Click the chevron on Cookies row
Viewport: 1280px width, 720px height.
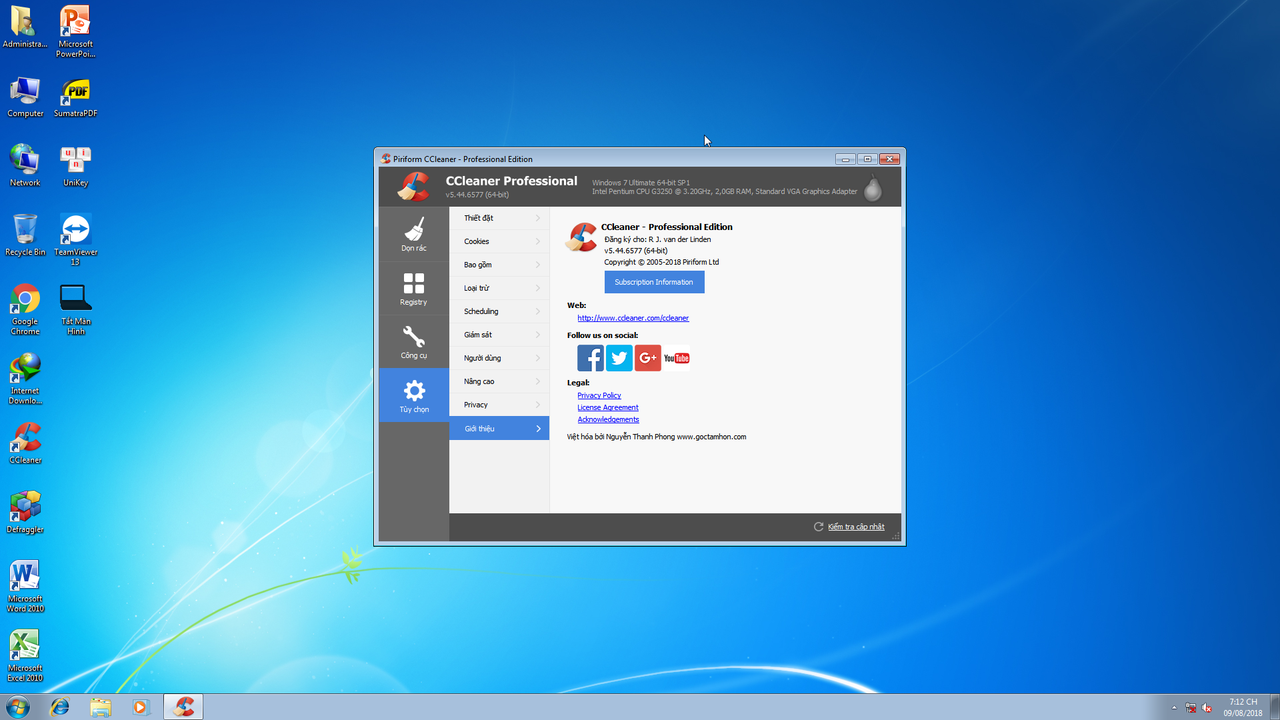click(x=538, y=241)
